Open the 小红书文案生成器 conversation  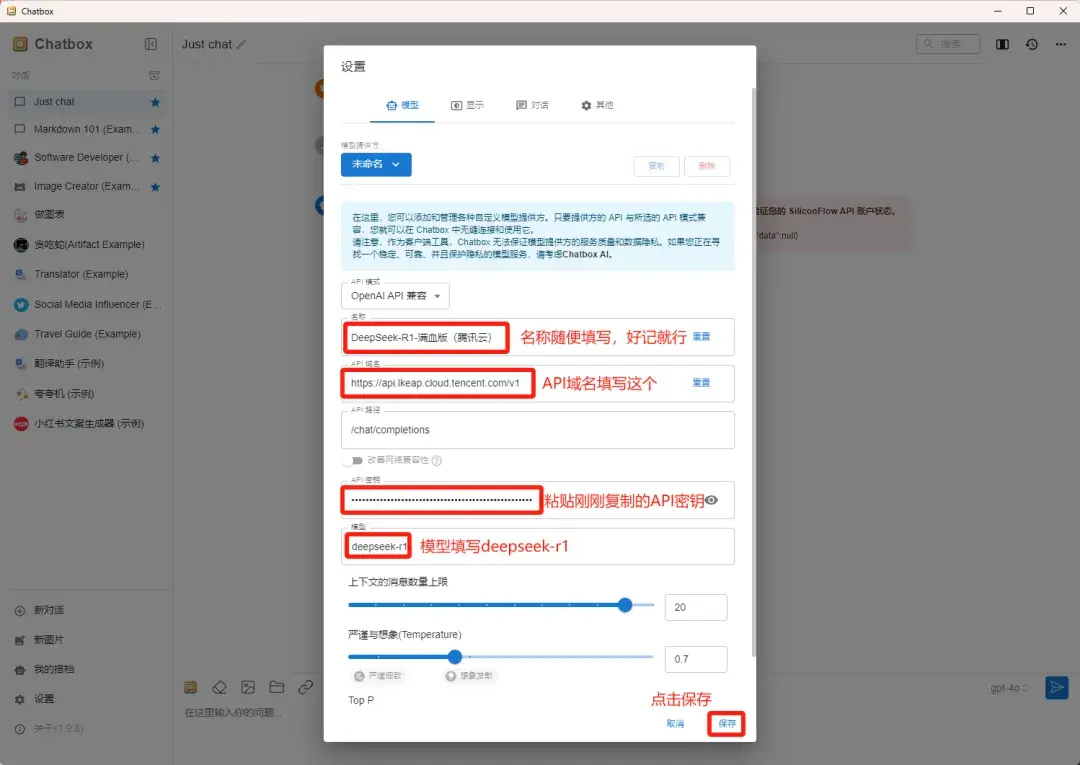click(86, 423)
